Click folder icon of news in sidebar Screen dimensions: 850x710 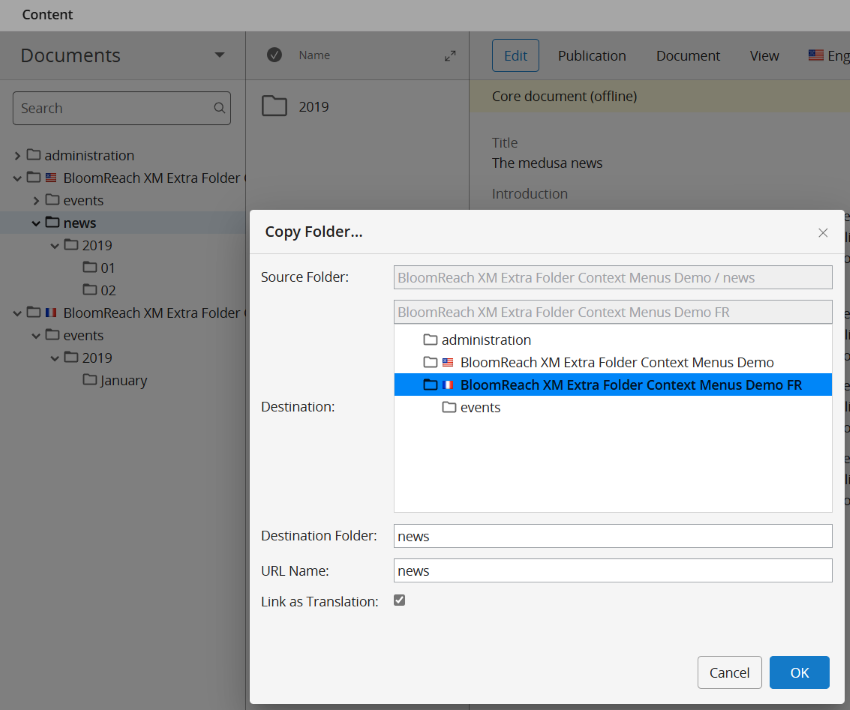52,222
